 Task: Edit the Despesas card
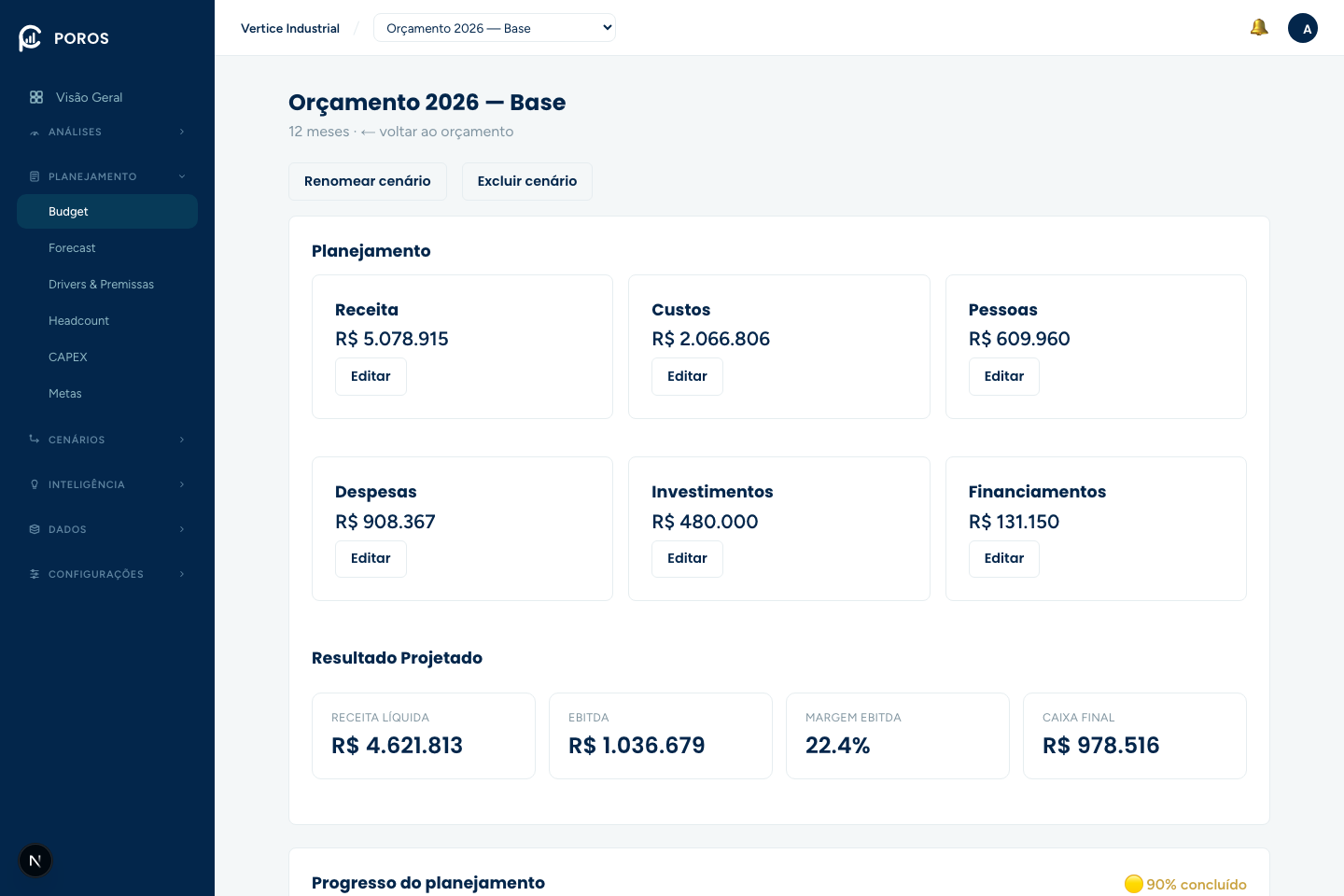[x=371, y=558]
